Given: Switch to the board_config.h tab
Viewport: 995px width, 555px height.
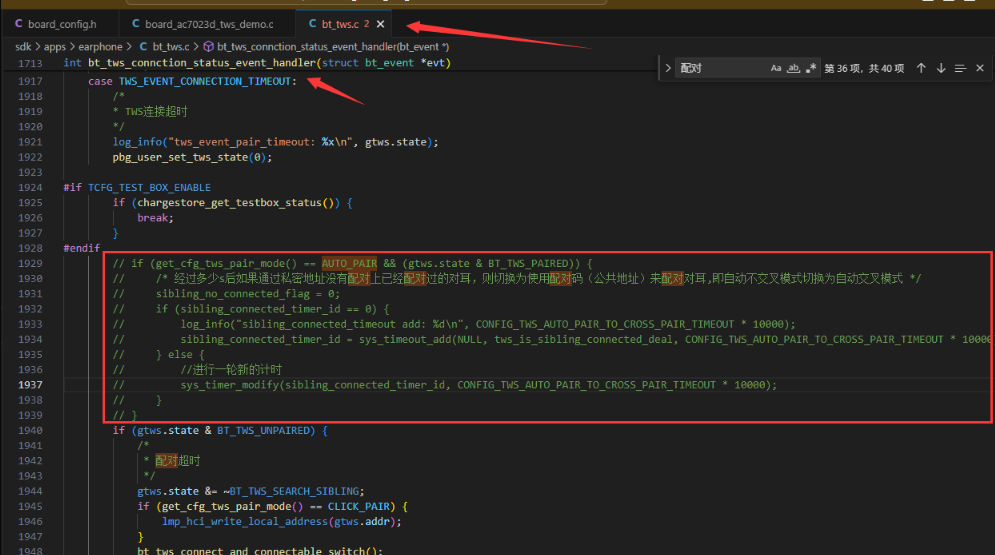Looking at the screenshot, I should (62, 24).
